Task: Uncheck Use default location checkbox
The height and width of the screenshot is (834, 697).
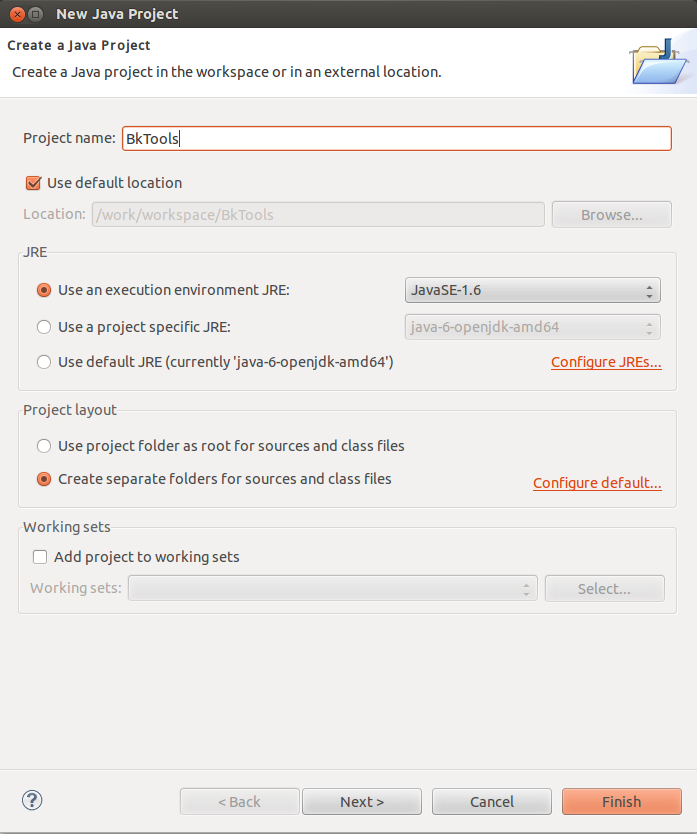Action: pyautogui.click(x=33, y=183)
